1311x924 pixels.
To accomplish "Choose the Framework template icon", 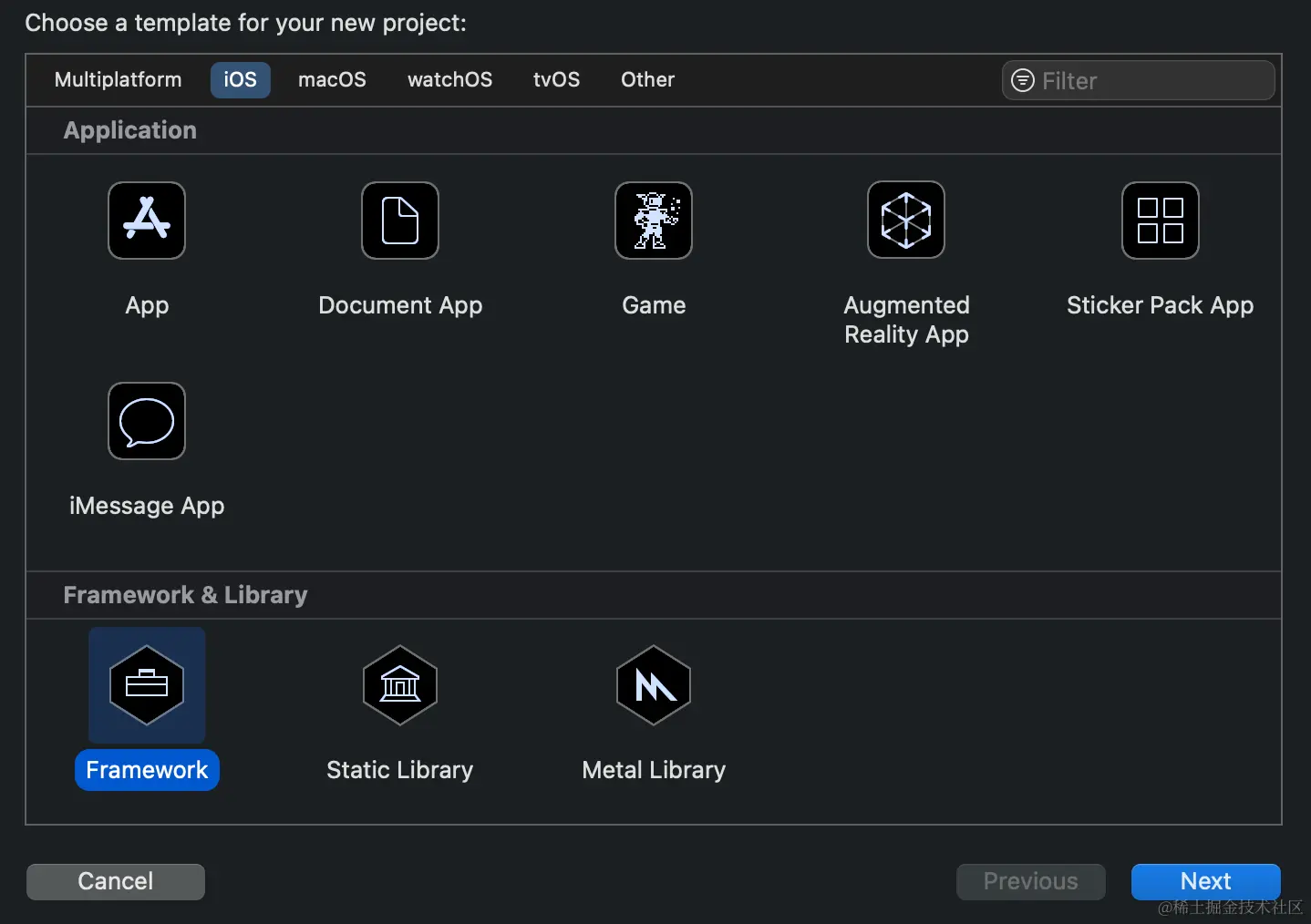I will pos(146,686).
